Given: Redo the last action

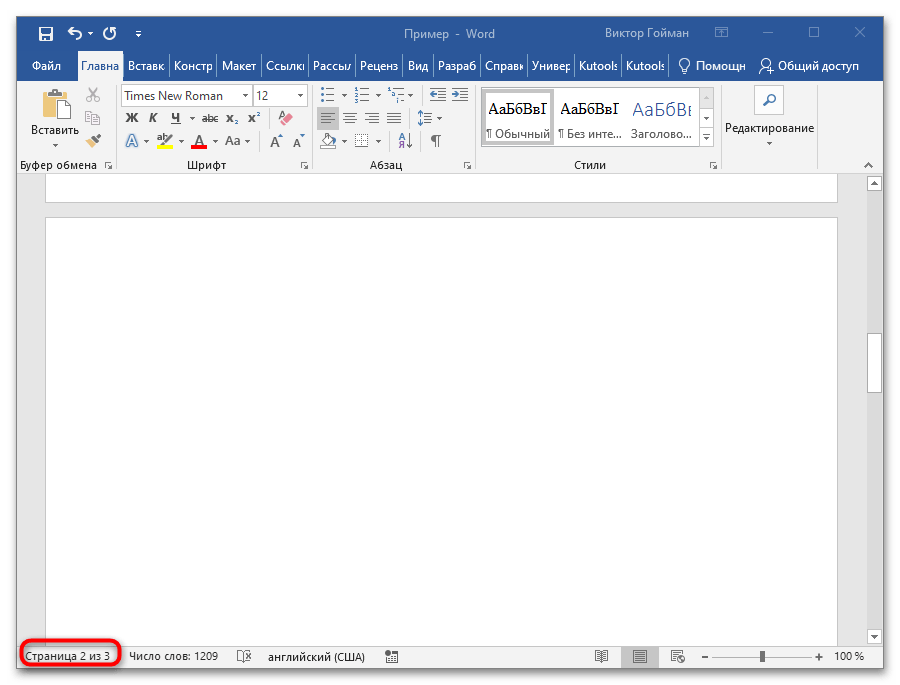Looking at the screenshot, I should coord(110,34).
